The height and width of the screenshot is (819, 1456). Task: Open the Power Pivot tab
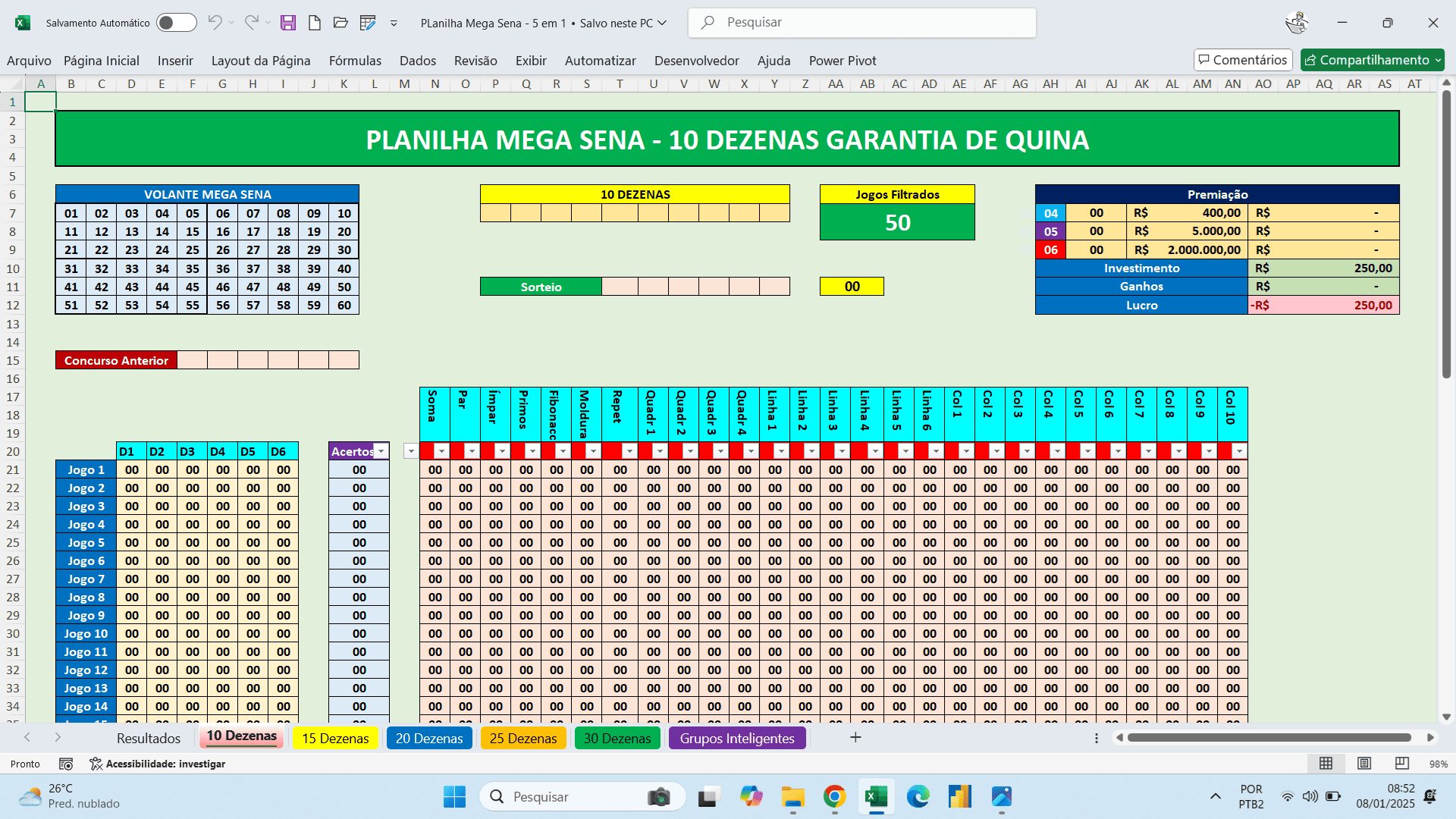point(843,61)
